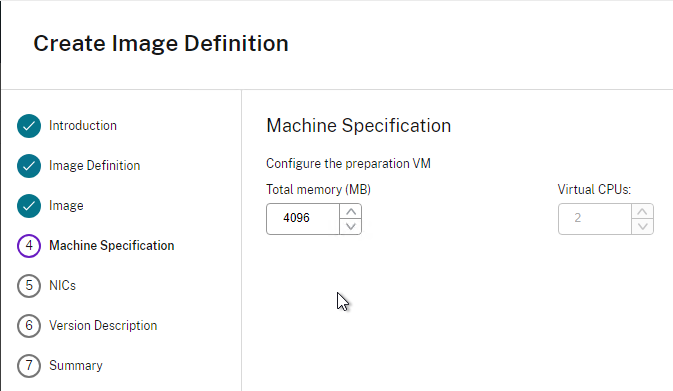Click the step 7 Summary circle icon

(x=29, y=365)
